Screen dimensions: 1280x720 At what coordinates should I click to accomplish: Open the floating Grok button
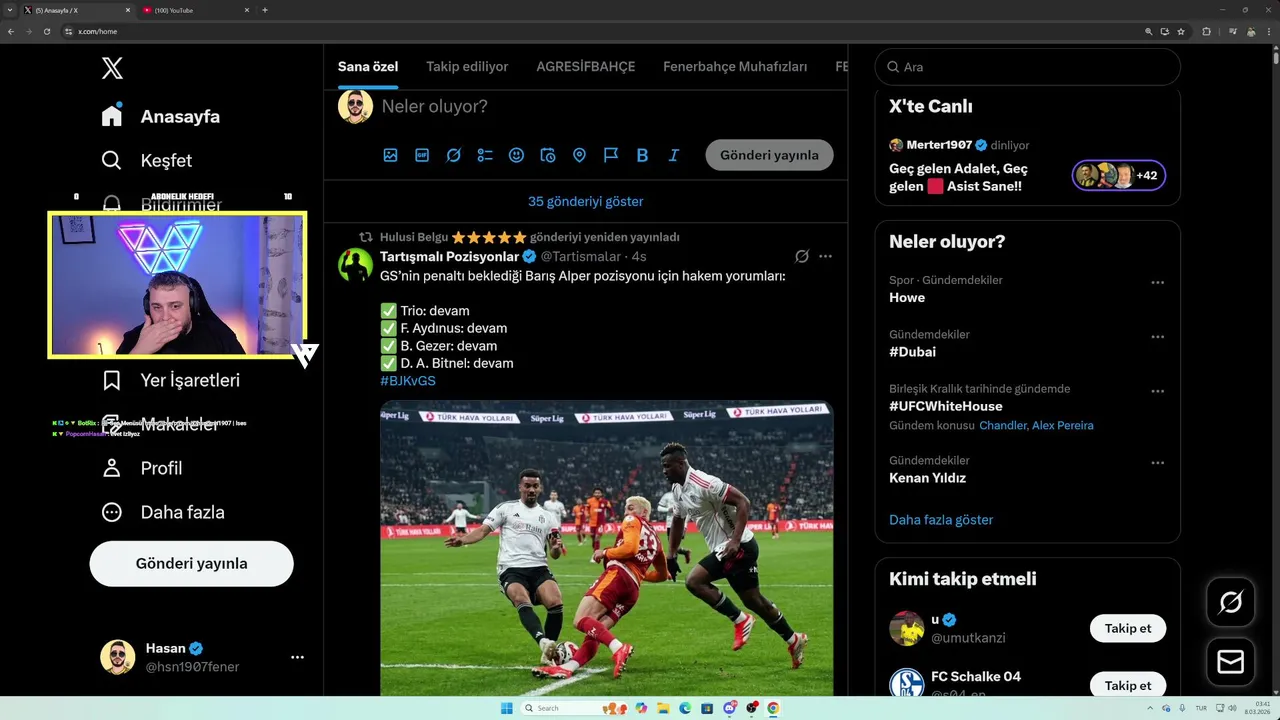coord(1230,602)
